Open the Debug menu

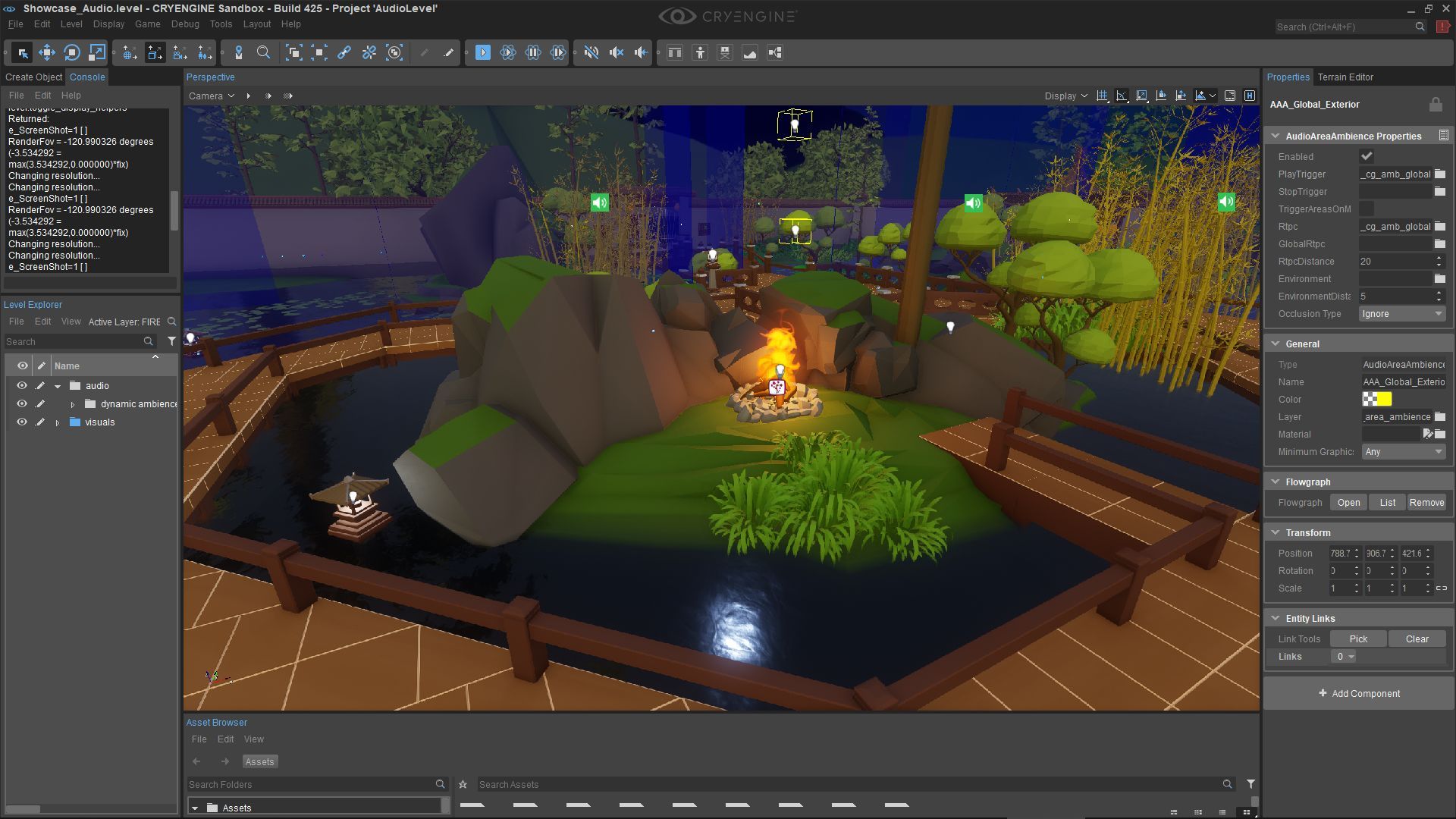coord(185,24)
